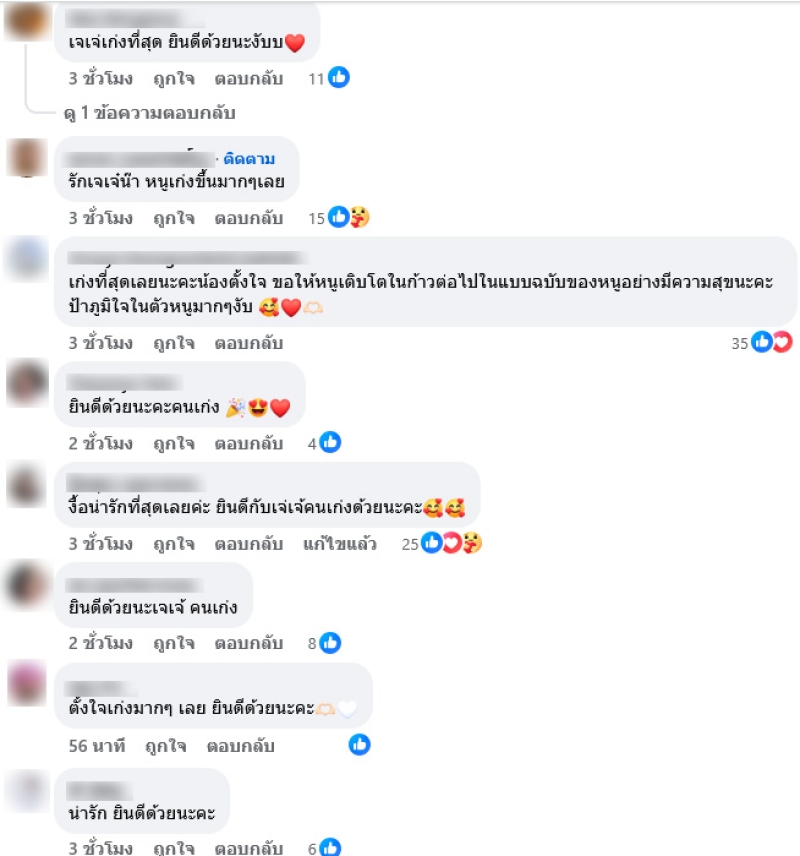Click ติดตาม to follow the commenter
Image resolution: width=800 pixels, height=856 pixels.
[x=249, y=159]
